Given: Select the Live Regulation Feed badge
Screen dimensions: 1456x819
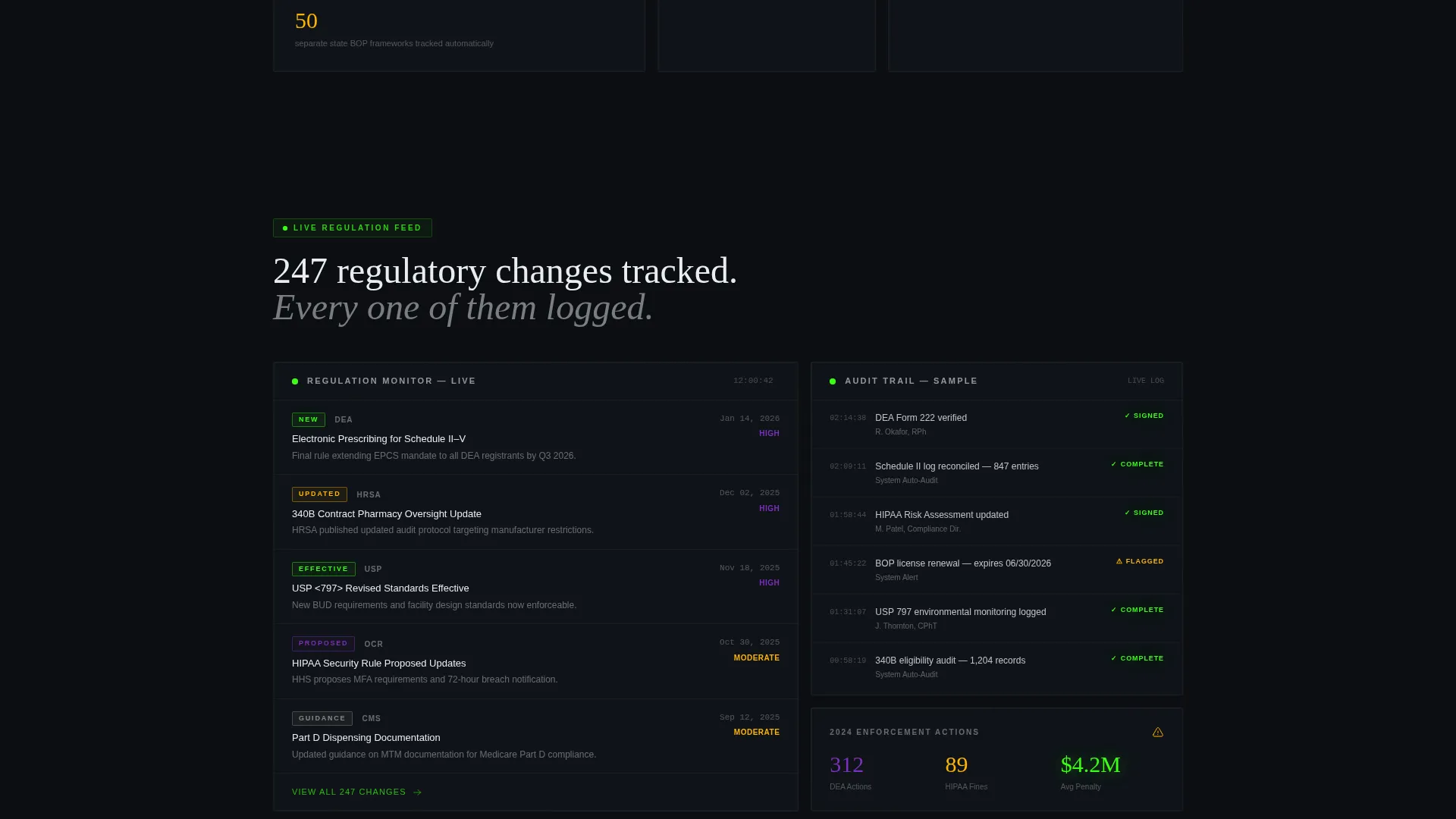Looking at the screenshot, I should tap(353, 228).
